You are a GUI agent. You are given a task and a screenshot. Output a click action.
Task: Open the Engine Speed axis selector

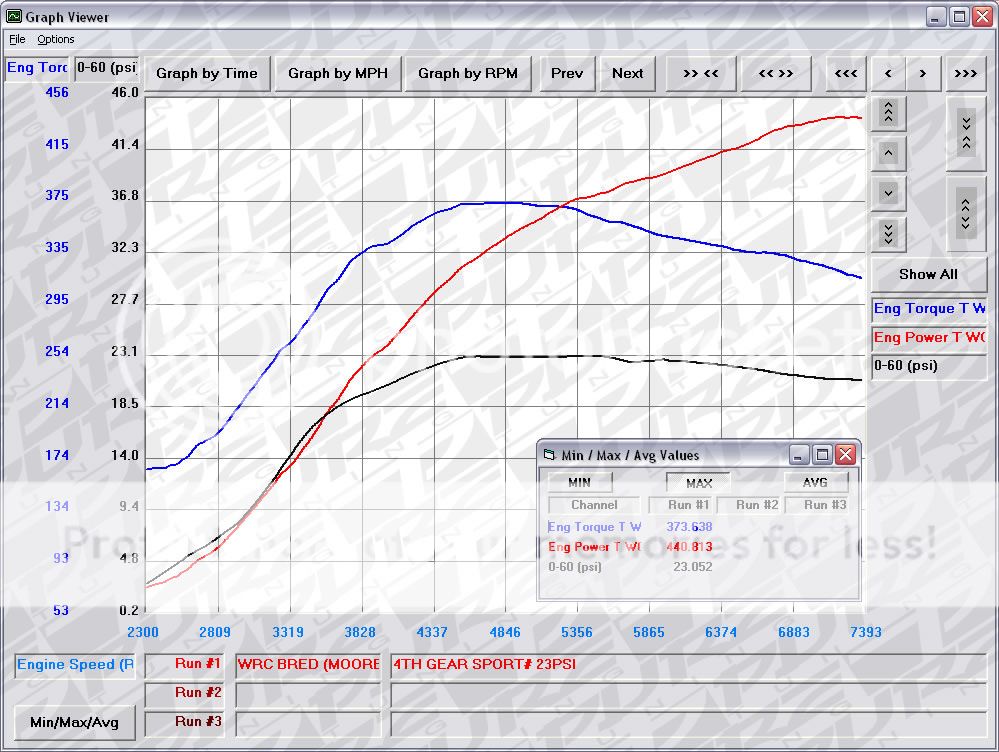tap(73, 665)
